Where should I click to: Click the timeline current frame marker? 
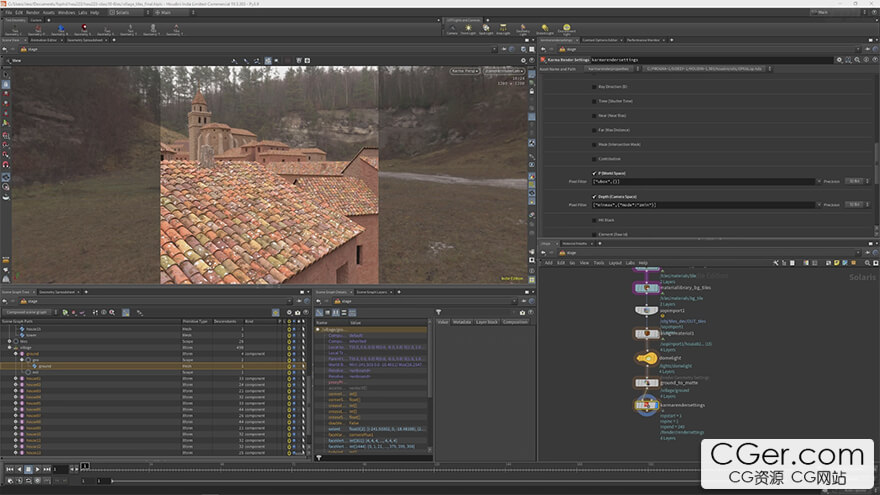point(85,466)
